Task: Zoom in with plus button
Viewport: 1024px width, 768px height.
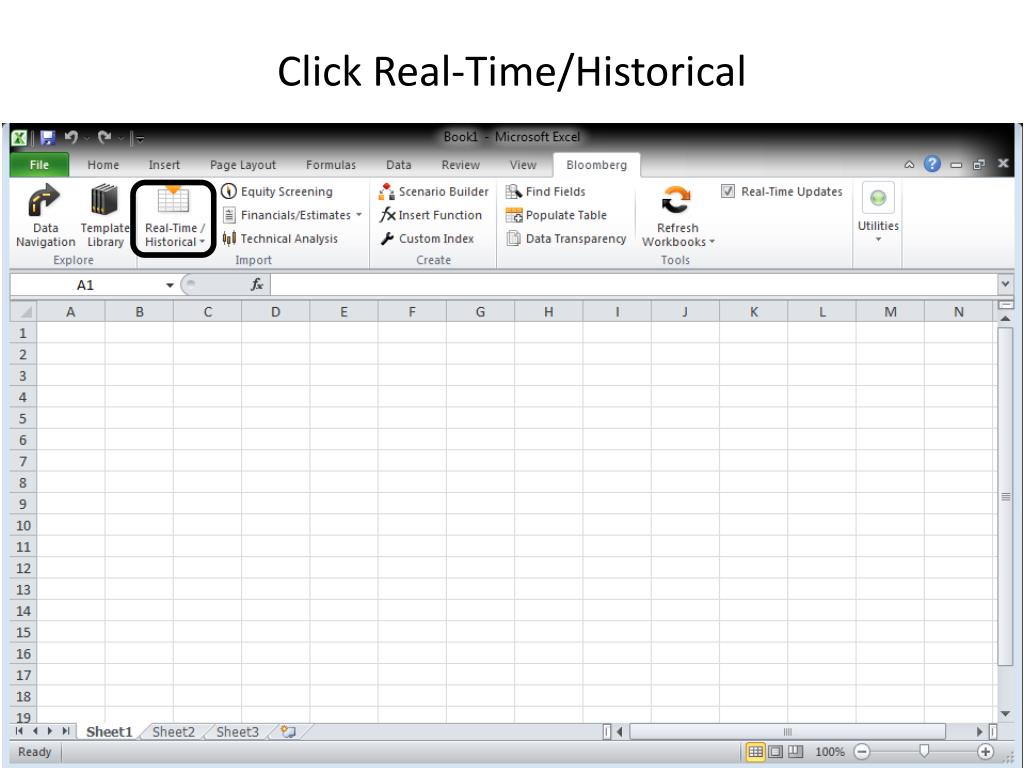Action: 985,752
